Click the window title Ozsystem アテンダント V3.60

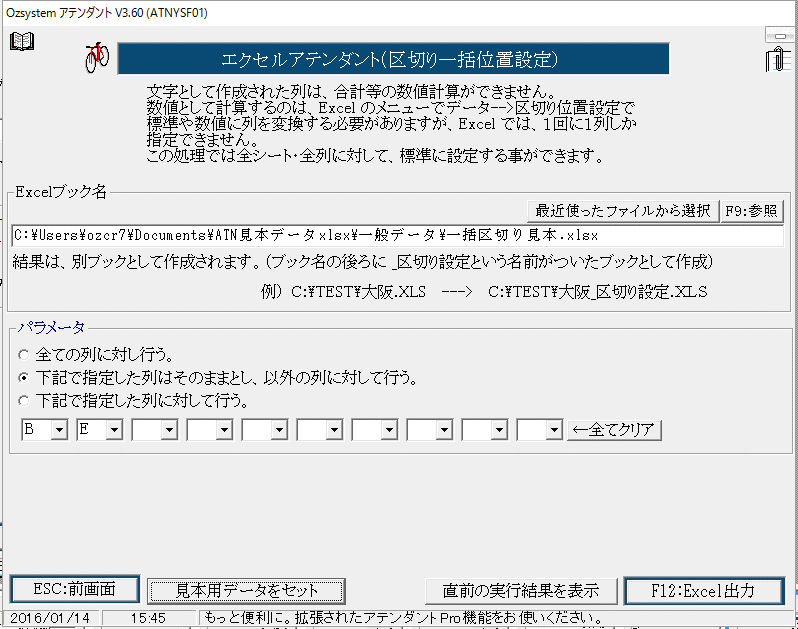coord(107,13)
